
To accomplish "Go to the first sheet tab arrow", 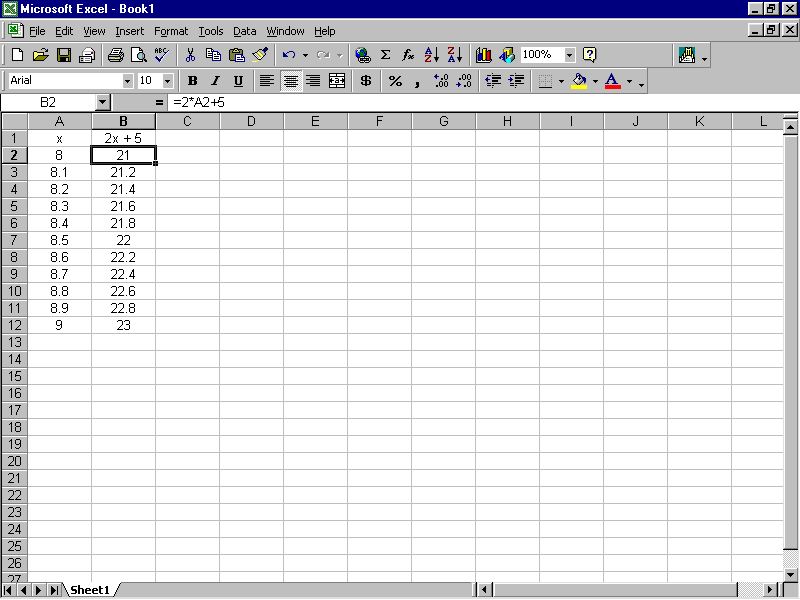I will (x=9, y=590).
